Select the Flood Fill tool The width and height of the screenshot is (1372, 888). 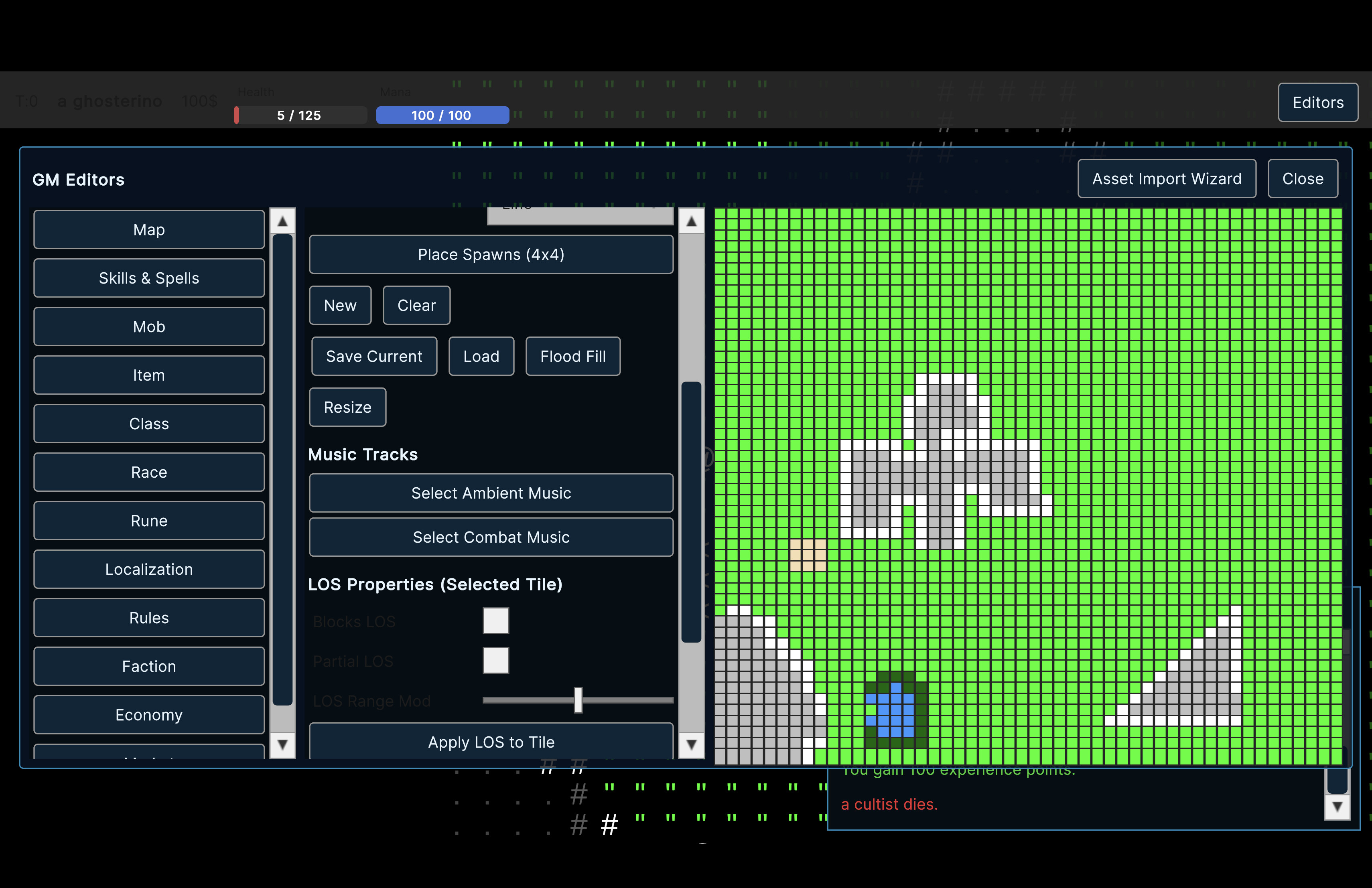(572, 356)
